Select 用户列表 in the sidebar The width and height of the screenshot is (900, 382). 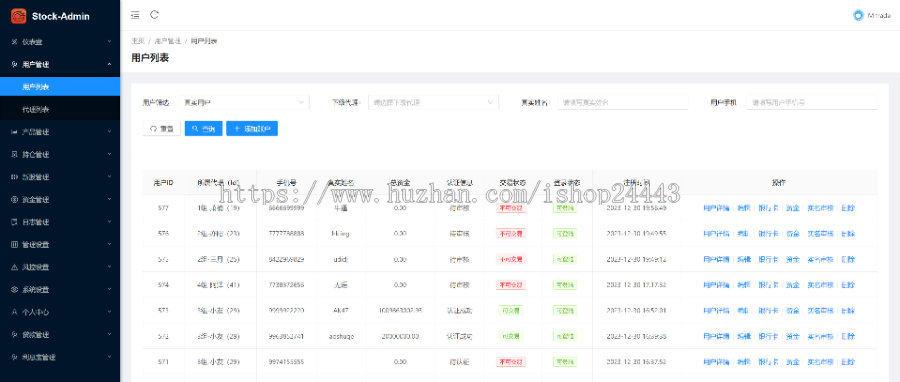60,87
